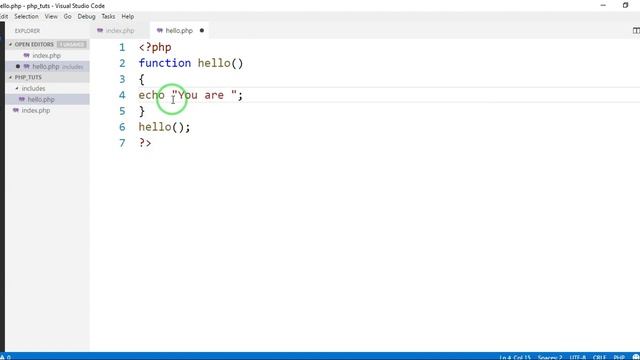The height and width of the screenshot is (360, 640).
Task: Click line number 6 in gutter
Action: click(122, 127)
